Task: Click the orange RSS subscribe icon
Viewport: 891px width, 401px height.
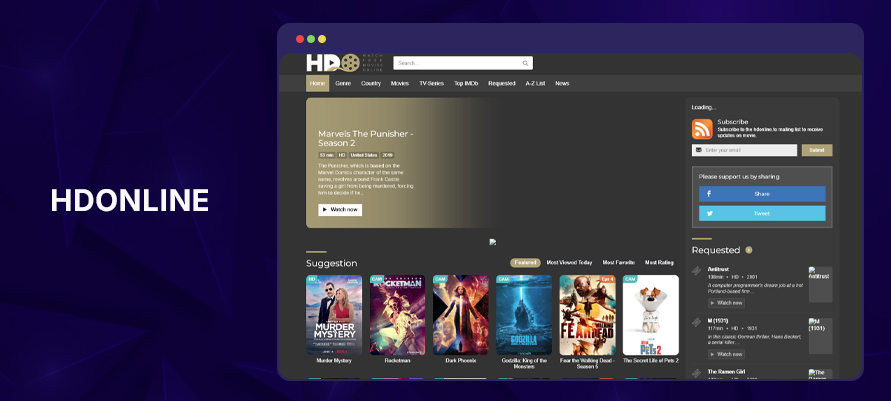Action: [x=702, y=129]
